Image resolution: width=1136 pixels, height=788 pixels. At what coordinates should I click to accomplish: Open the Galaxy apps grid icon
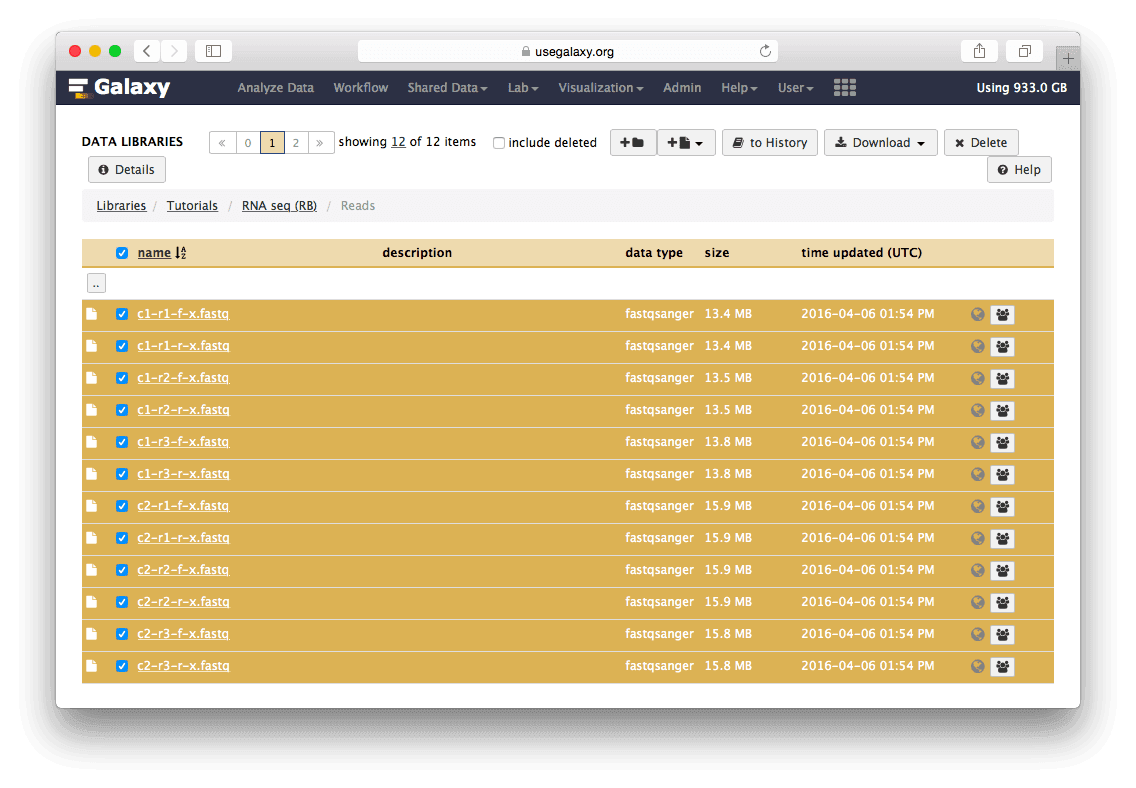(845, 88)
